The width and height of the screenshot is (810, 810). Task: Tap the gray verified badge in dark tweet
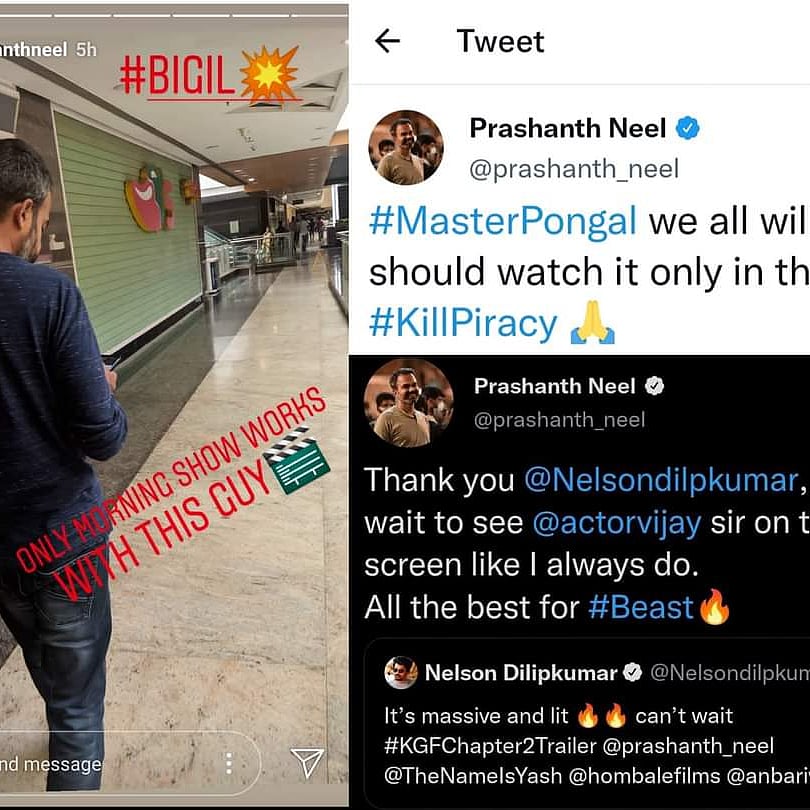(x=655, y=386)
